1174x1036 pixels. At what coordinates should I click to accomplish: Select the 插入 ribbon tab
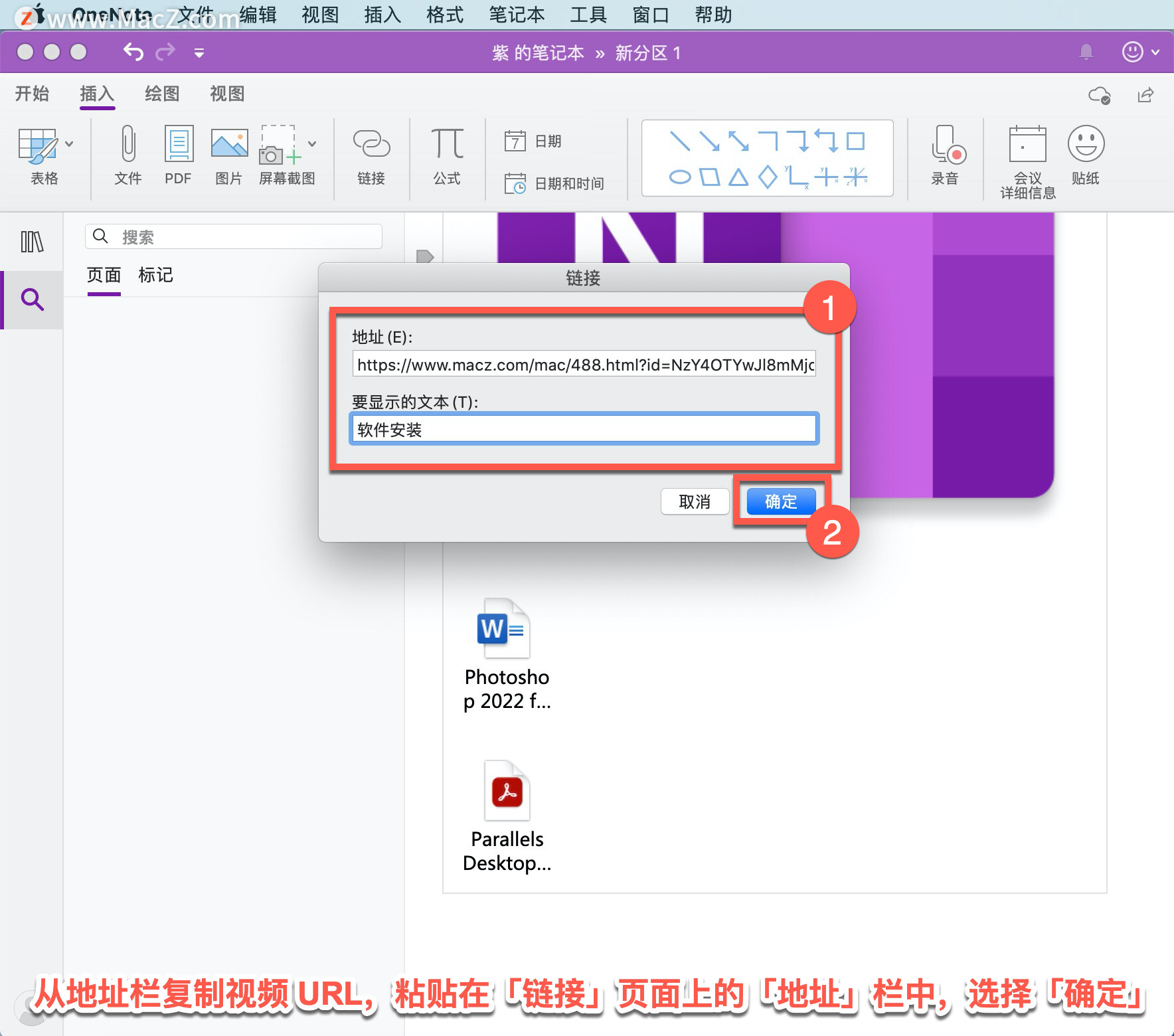pos(97,94)
